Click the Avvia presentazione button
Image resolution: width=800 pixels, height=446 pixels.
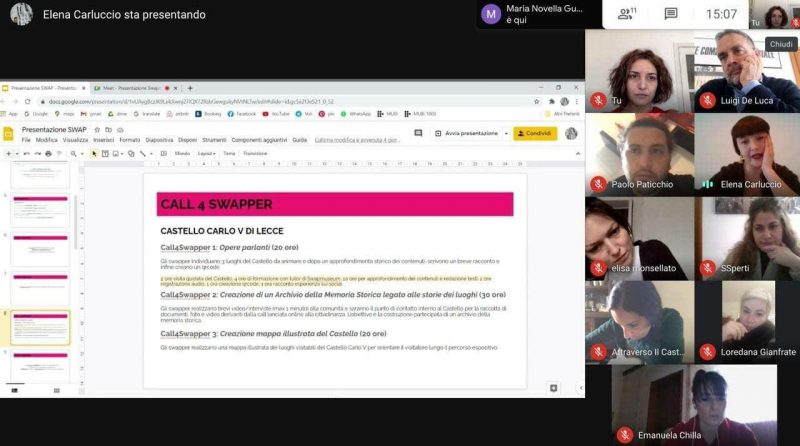(466, 133)
